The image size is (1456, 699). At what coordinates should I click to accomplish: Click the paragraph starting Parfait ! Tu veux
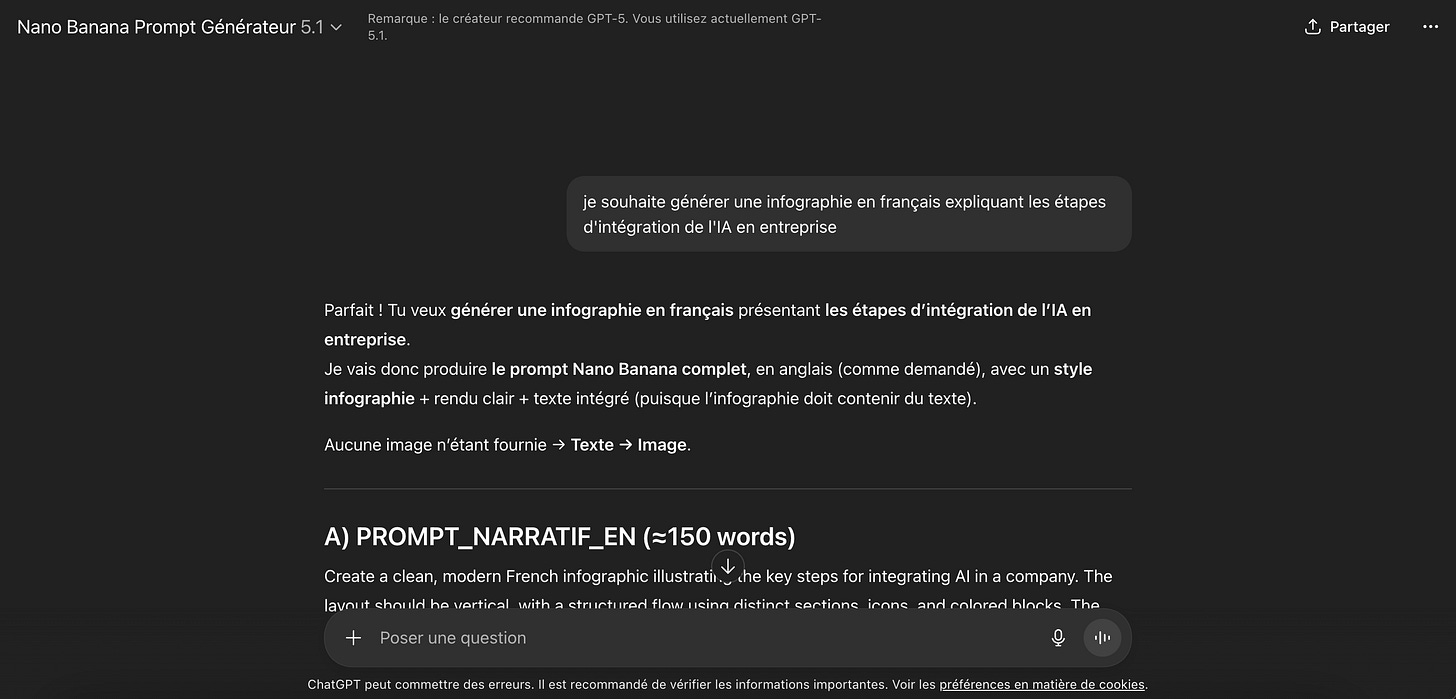click(x=708, y=325)
